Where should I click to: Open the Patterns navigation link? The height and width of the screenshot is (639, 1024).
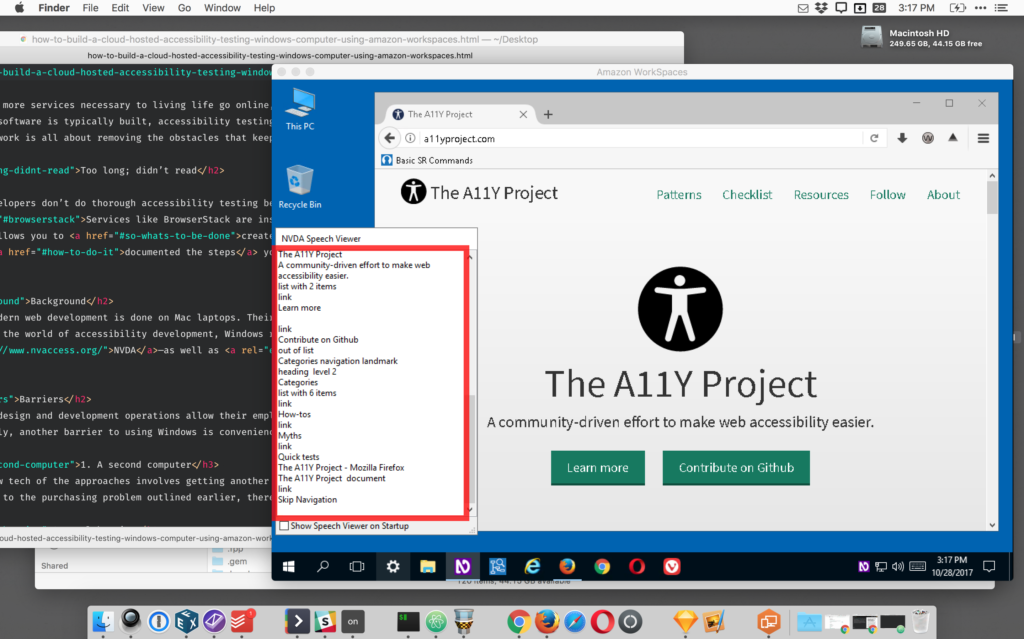point(679,195)
